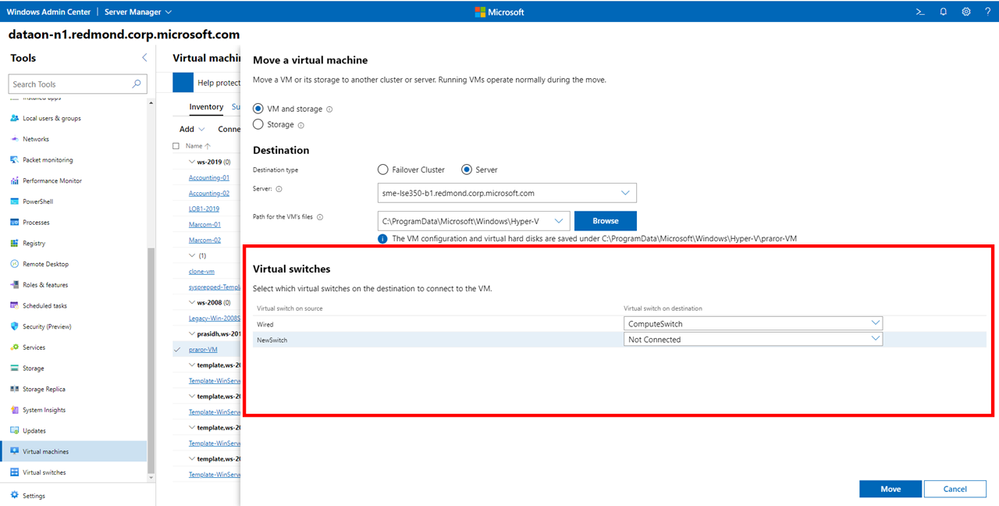
Task: Select Storage radio button
Action: tap(259, 124)
